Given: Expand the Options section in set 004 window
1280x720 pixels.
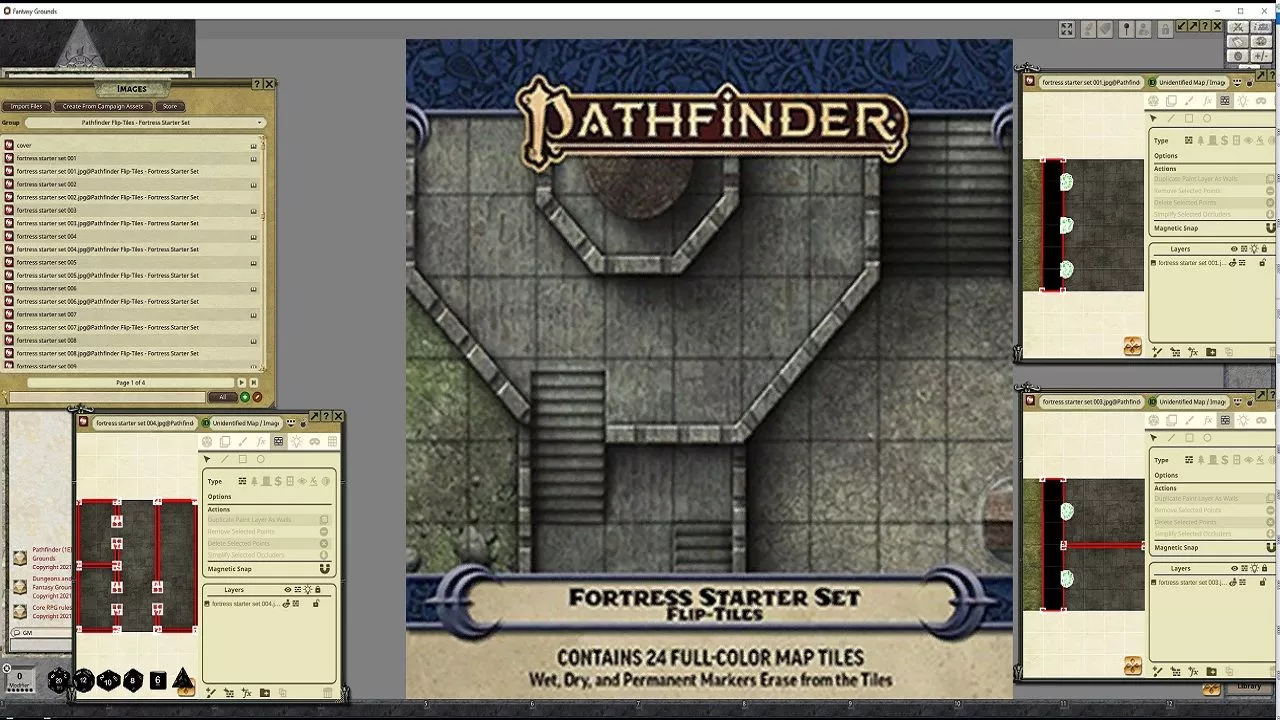Looking at the screenshot, I should point(219,497).
